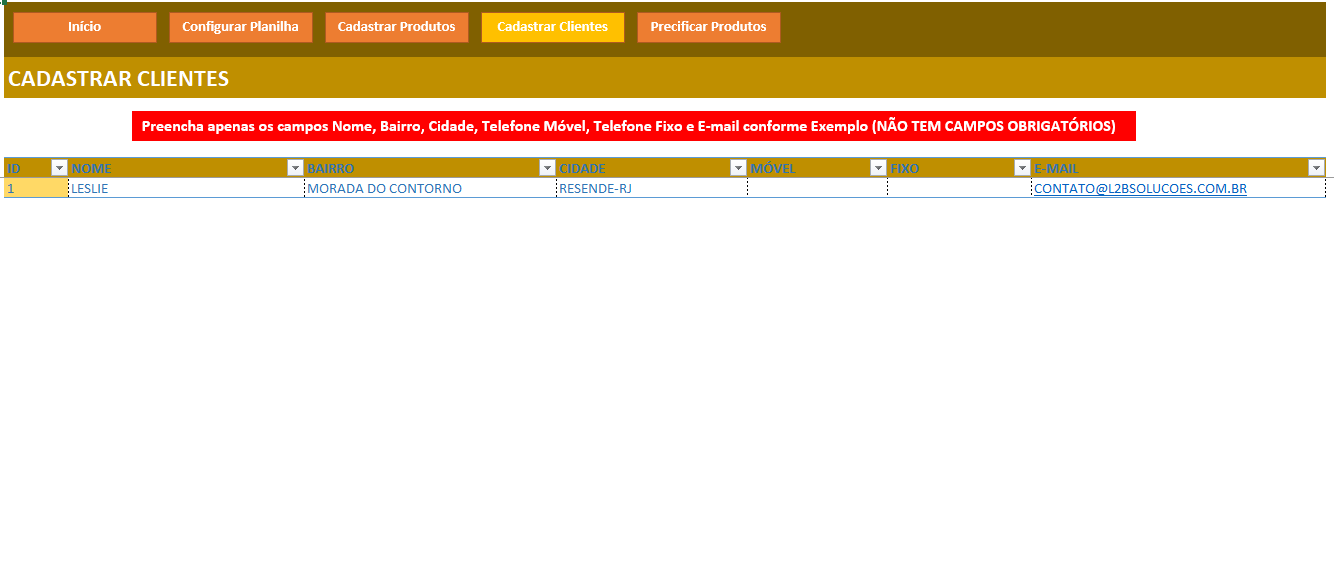This screenshot has height=587, width=1334.
Task: Expand the E-MAIL column filter arrow
Action: 1316,168
